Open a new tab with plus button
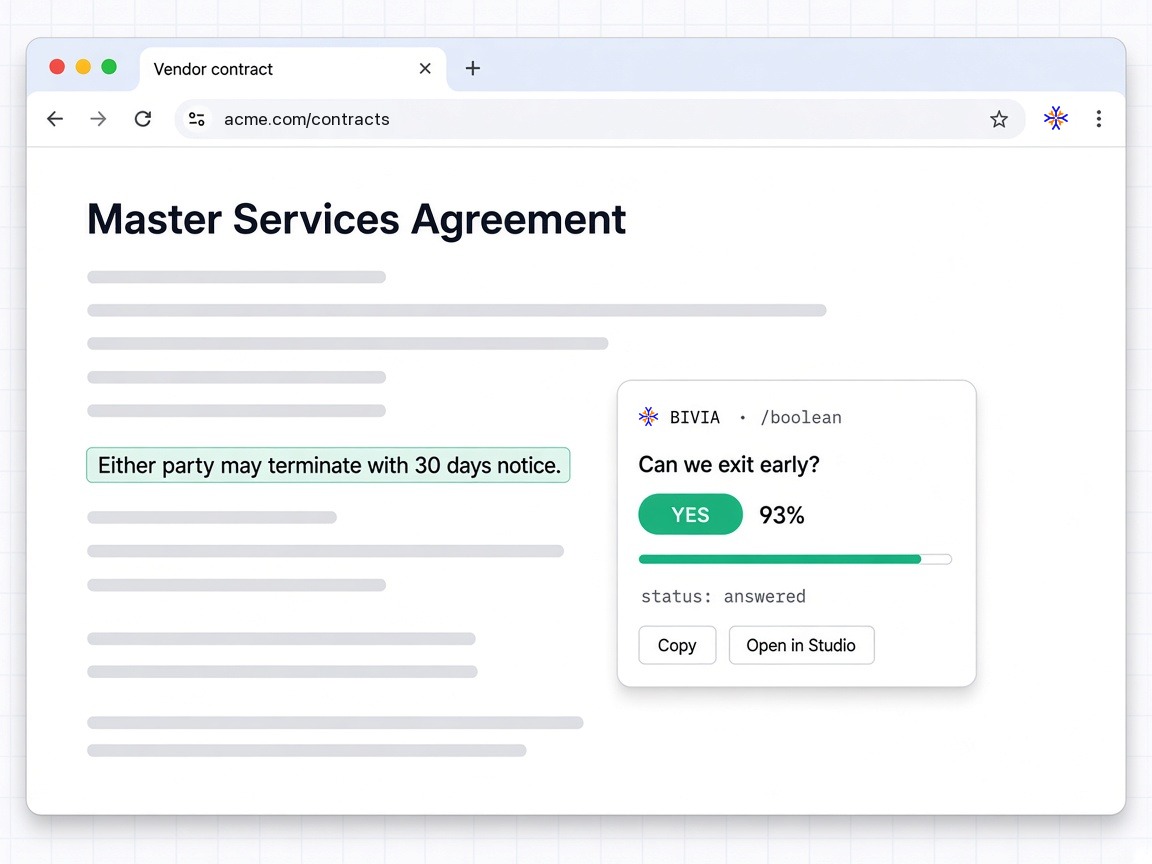Image resolution: width=1152 pixels, height=864 pixels. tap(472, 68)
